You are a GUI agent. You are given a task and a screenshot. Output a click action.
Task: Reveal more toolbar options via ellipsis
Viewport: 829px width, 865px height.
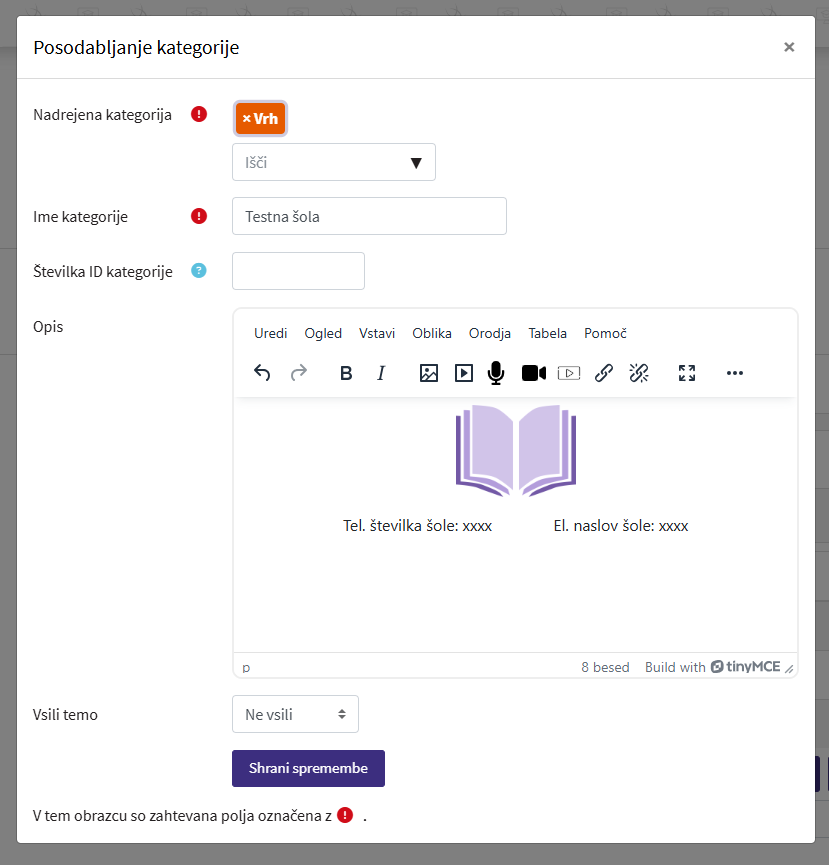click(x=735, y=373)
